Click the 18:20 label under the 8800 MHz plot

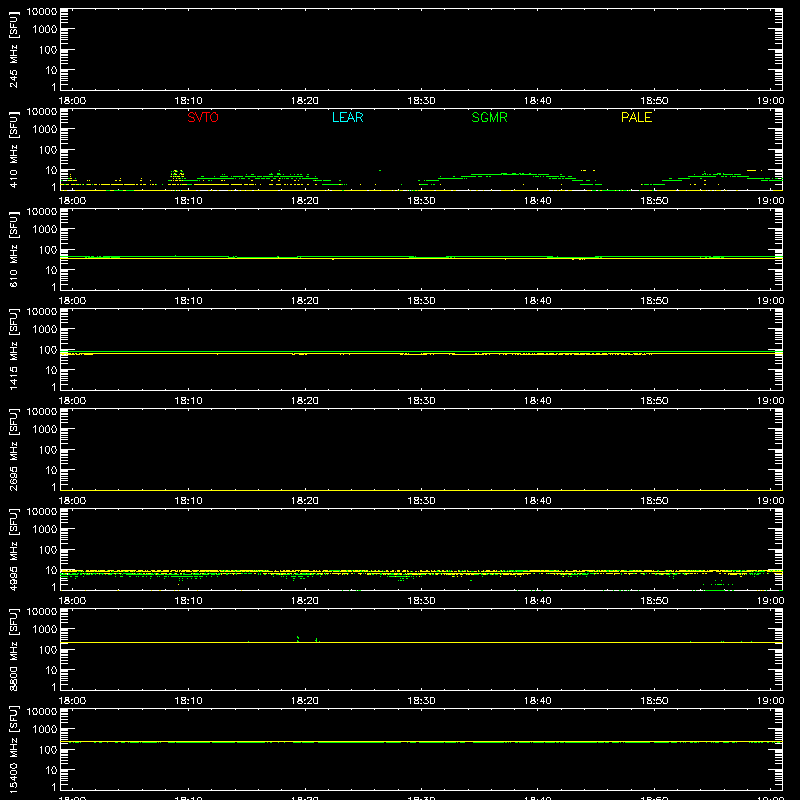305,701
